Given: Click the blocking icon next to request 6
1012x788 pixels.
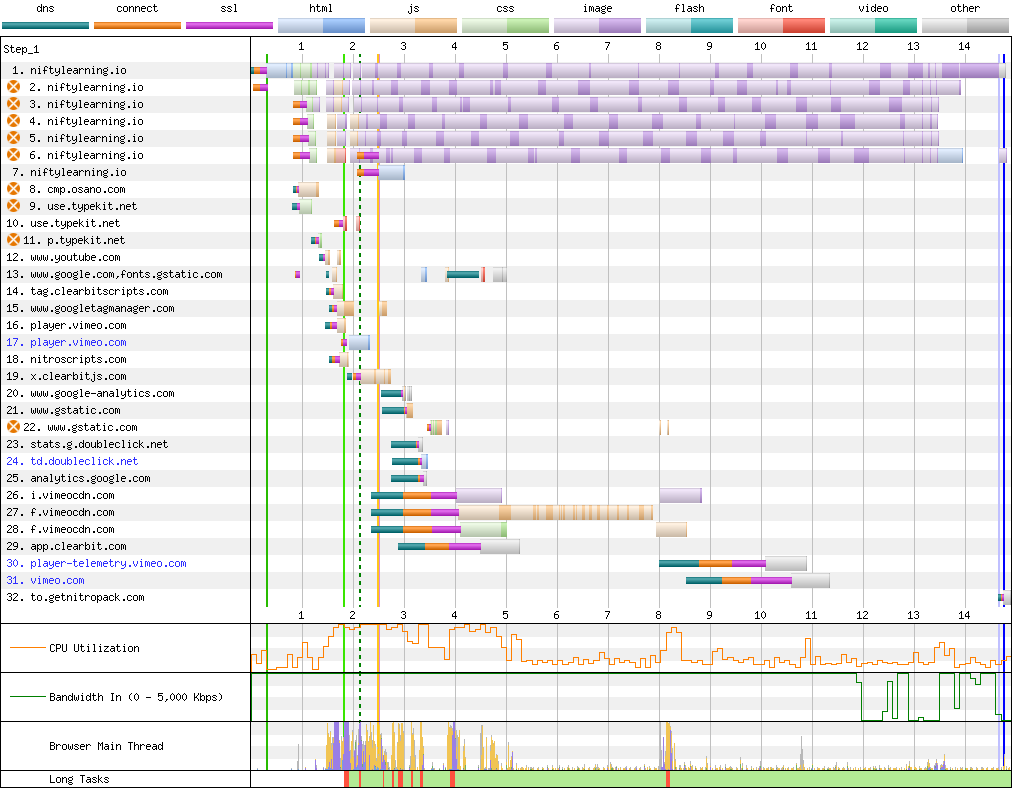Looking at the screenshot, I should coord(14,155).
